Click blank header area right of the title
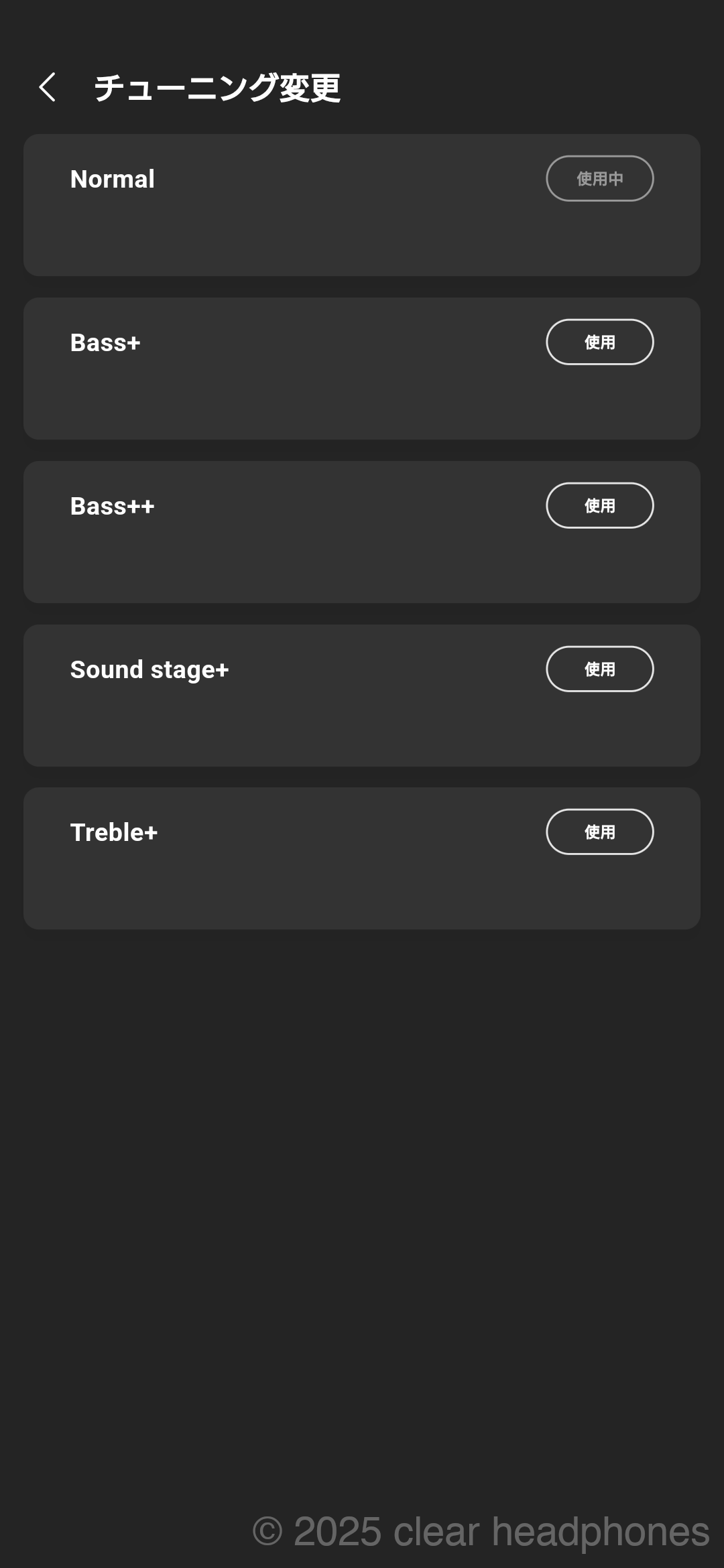The image size is (724, 1568). click(536, 87)
